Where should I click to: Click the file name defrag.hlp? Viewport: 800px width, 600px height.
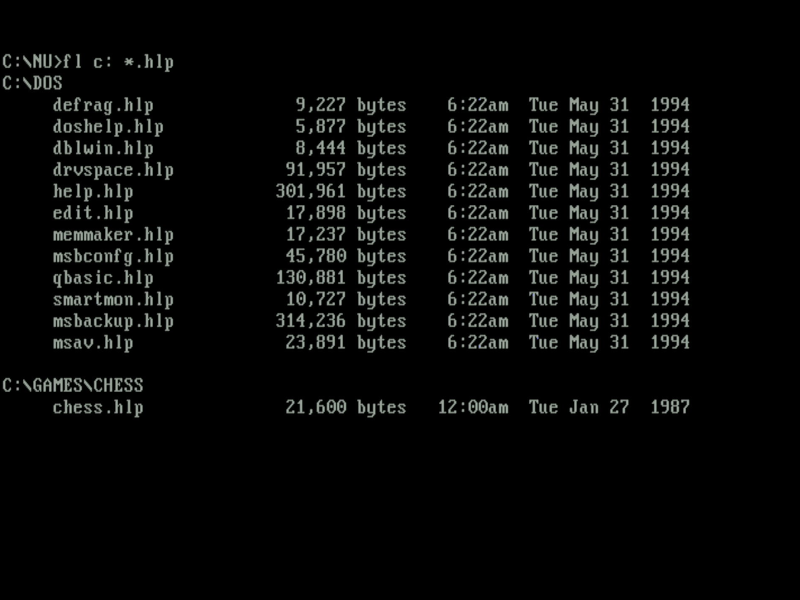point(103,105)
